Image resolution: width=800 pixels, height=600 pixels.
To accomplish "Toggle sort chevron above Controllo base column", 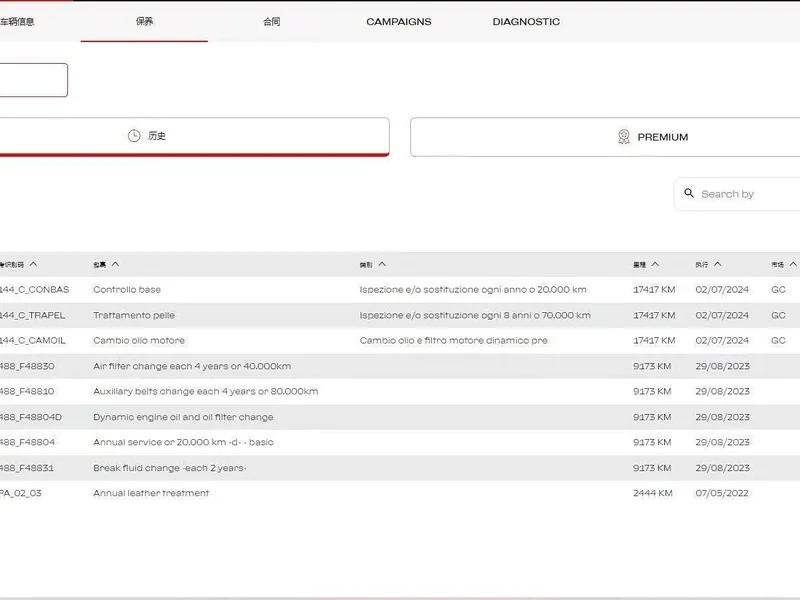I will 115,264.
